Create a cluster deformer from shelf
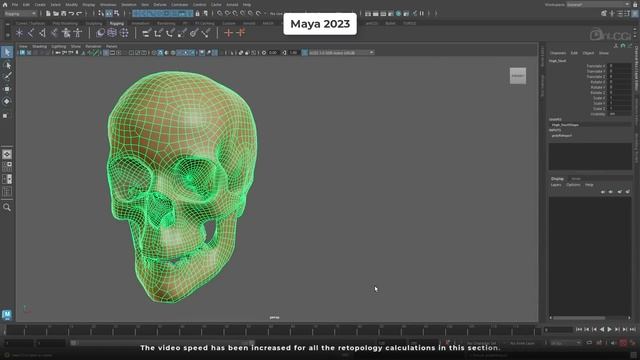Screen dimensions: 640x360 (x=124, y=33)
